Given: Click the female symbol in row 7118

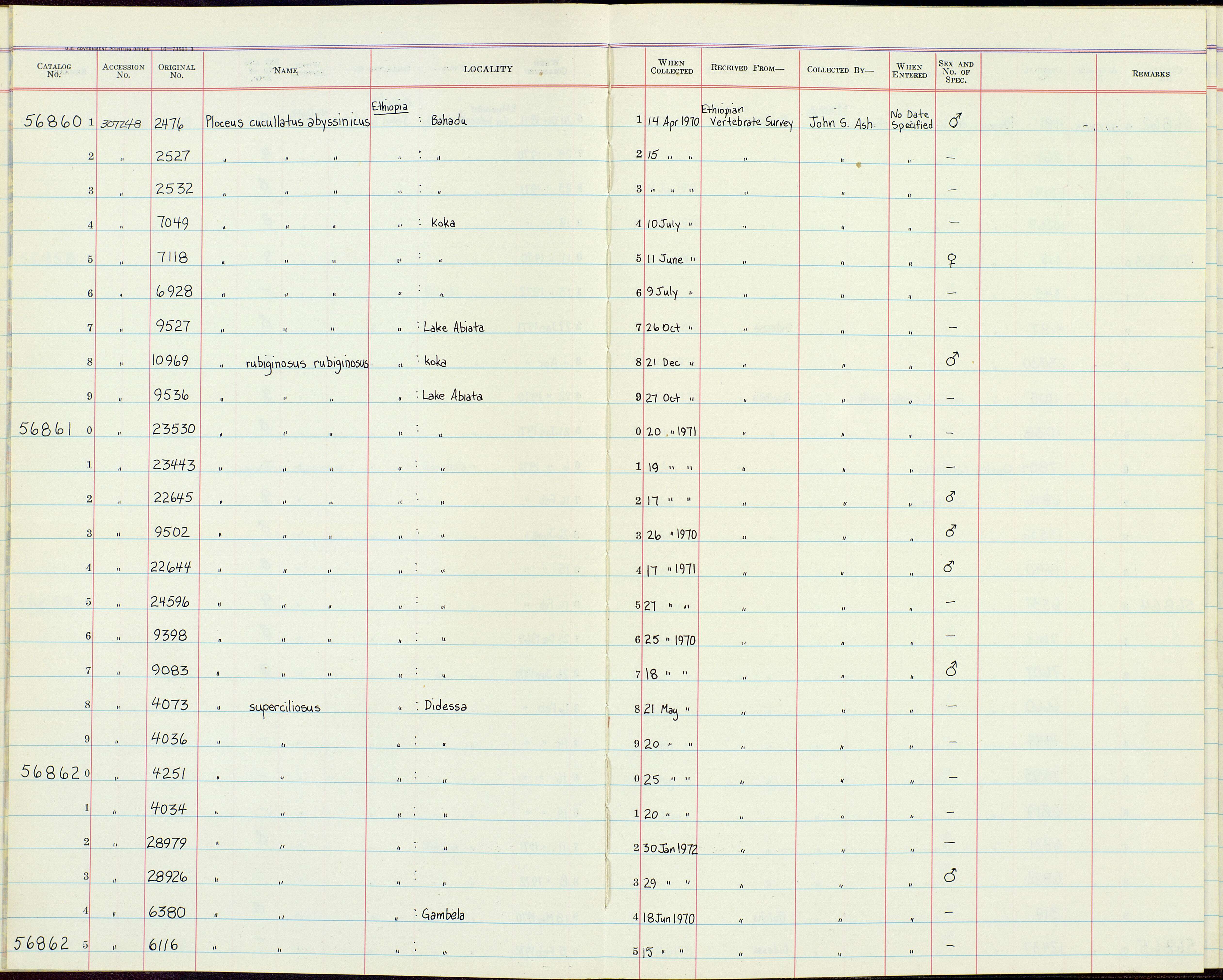Looking at the screenshot, I should 952,260.
